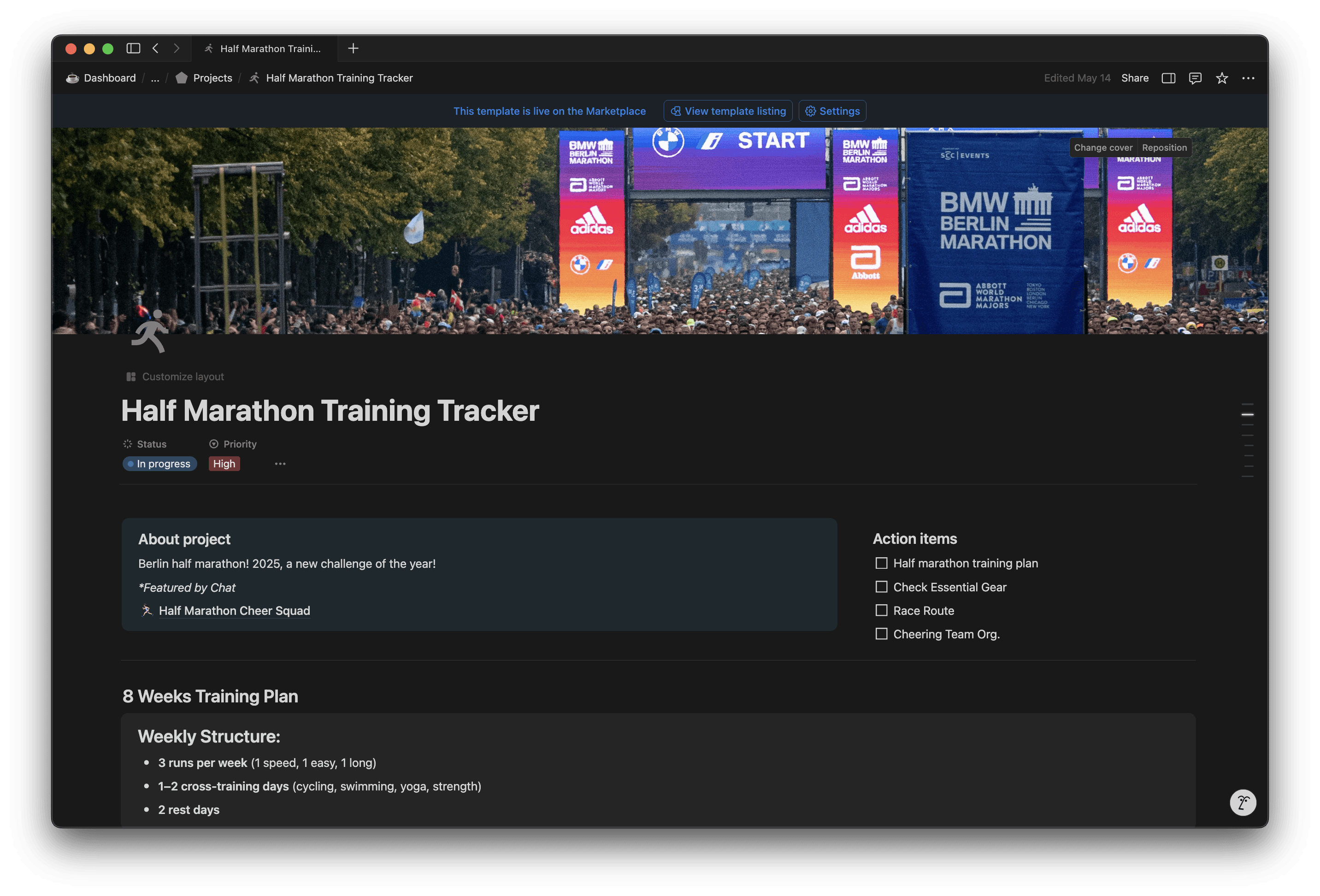Open the template Settings button

832,111
